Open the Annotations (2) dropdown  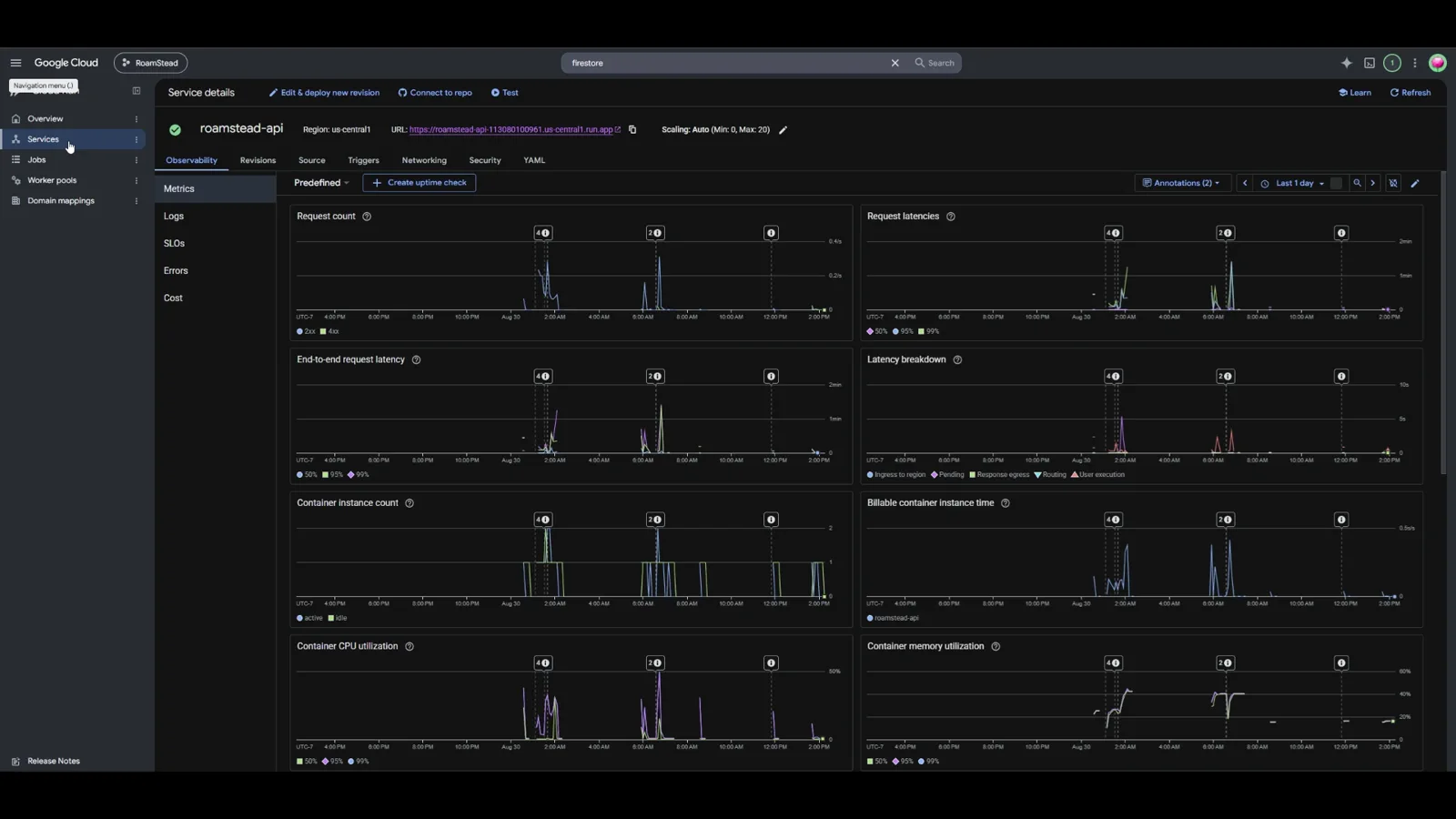[x=1181, y=183]
